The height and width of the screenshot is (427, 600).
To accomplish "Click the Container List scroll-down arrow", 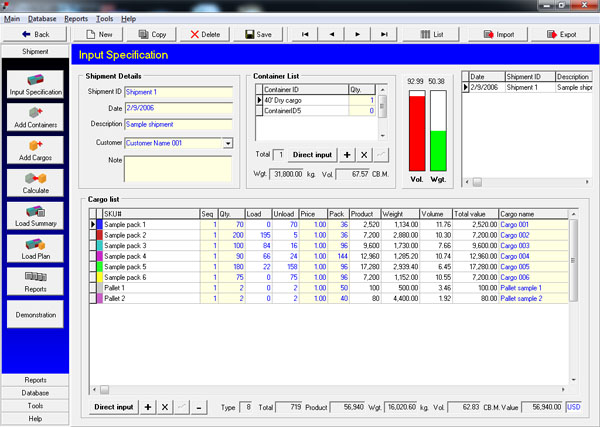I will [382, 136].
